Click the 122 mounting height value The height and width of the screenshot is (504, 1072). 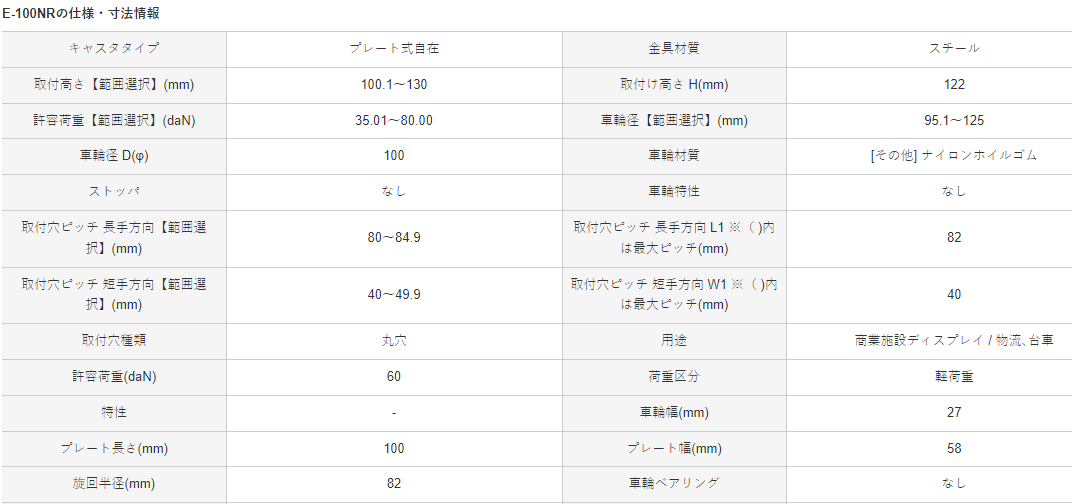(x=954, y=84)
